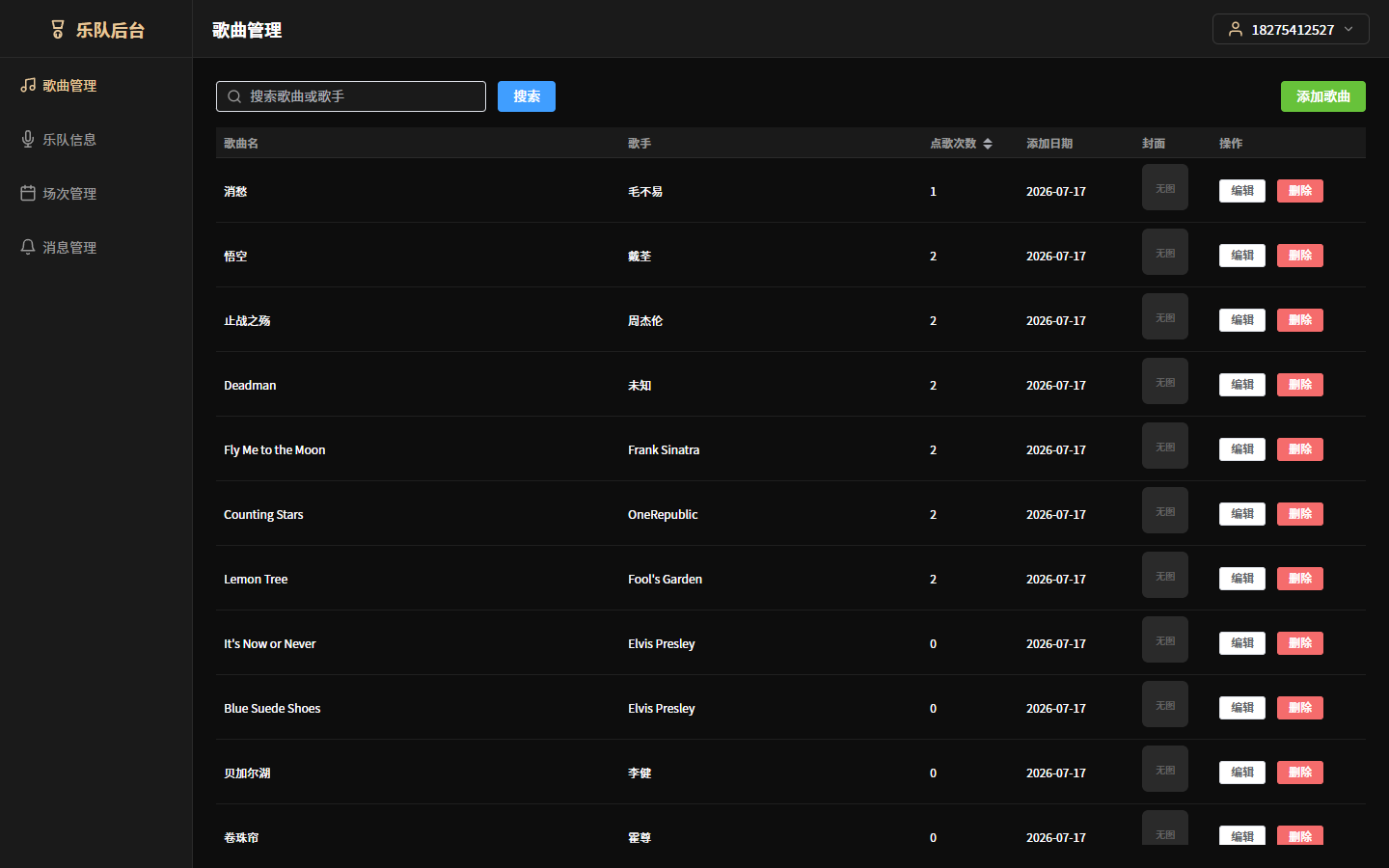This screenshot has height=868, width=1389.
Task: Delete the song Fly Me to the Moon
Action: (x=1300, y=449)
